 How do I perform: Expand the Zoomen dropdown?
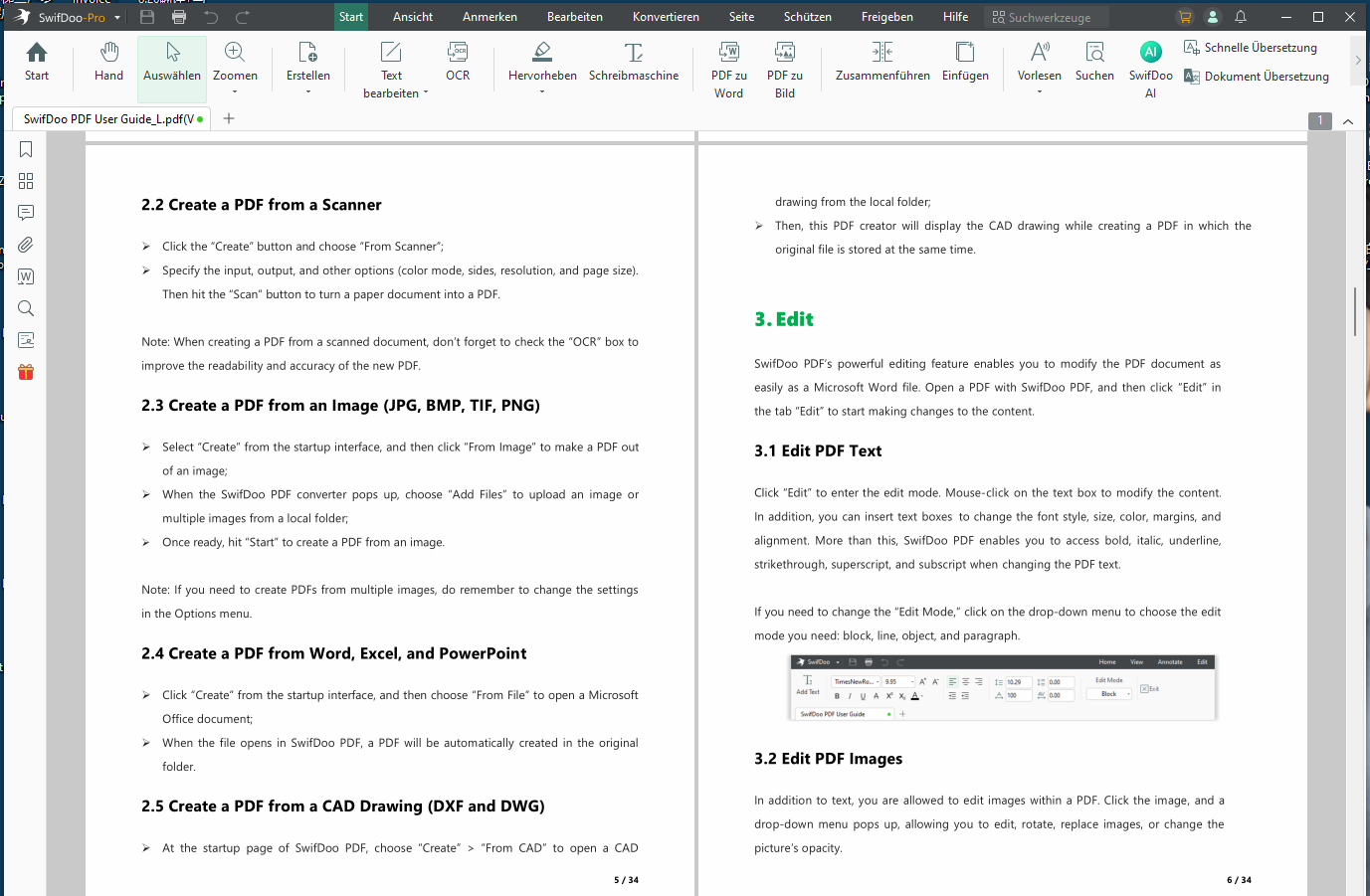click(x=235, y=92)
